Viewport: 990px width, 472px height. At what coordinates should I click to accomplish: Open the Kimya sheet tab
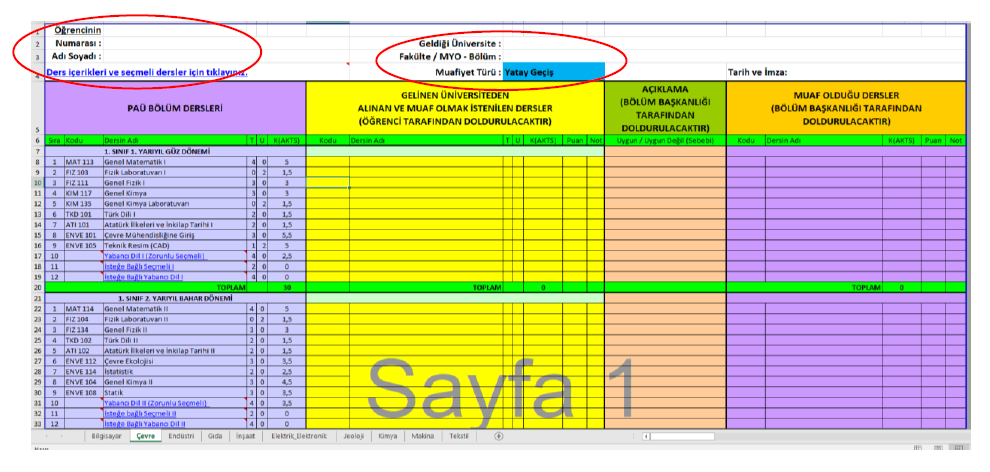(387, 436)
